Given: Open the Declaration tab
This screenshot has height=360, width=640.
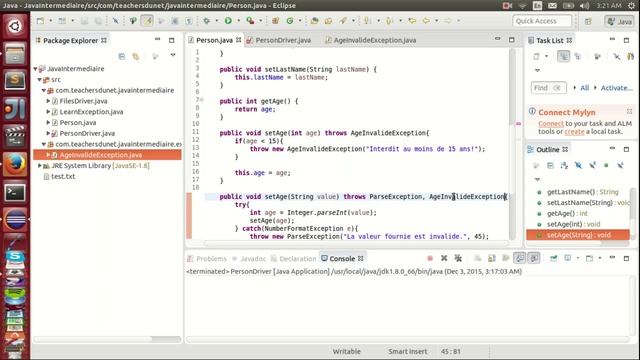Looking at the screenshot, I should 294,258.
